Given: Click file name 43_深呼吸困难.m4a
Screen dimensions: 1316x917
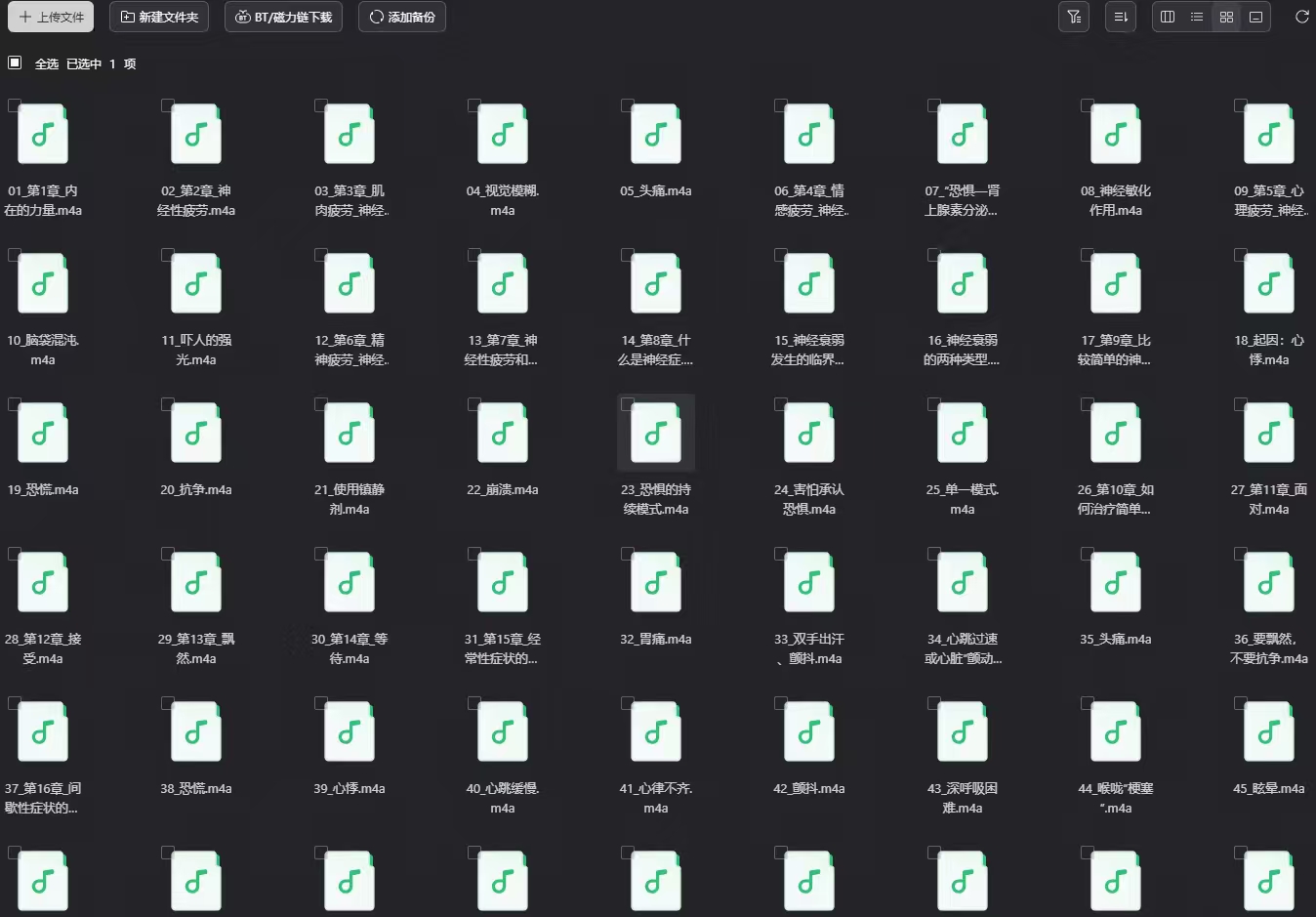Looking at the screenshot, I should point(963,798).
